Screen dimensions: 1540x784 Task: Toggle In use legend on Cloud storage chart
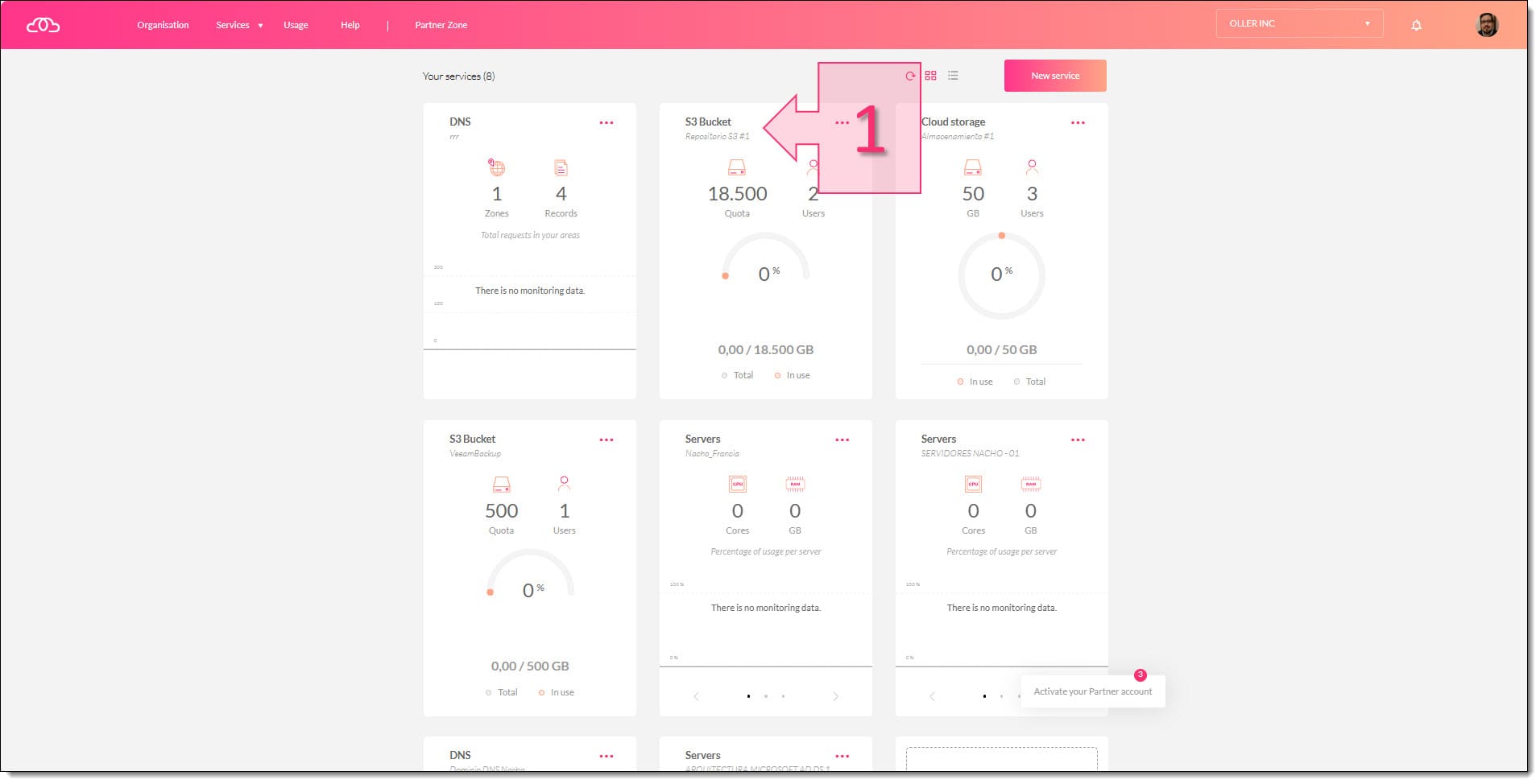coord(975,382)
